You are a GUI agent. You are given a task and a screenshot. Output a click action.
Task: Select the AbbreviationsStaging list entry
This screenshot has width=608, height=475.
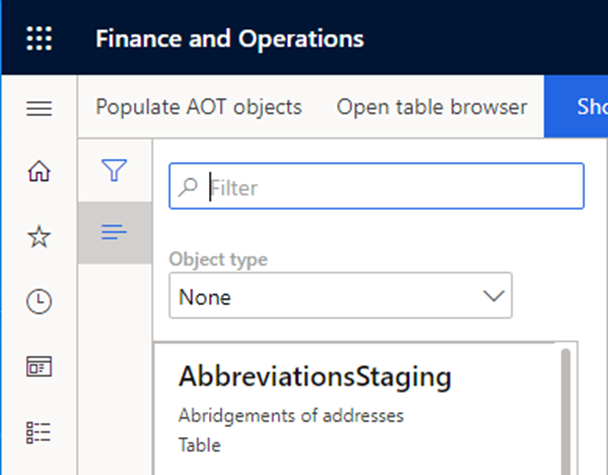click(x=357, y=409)
